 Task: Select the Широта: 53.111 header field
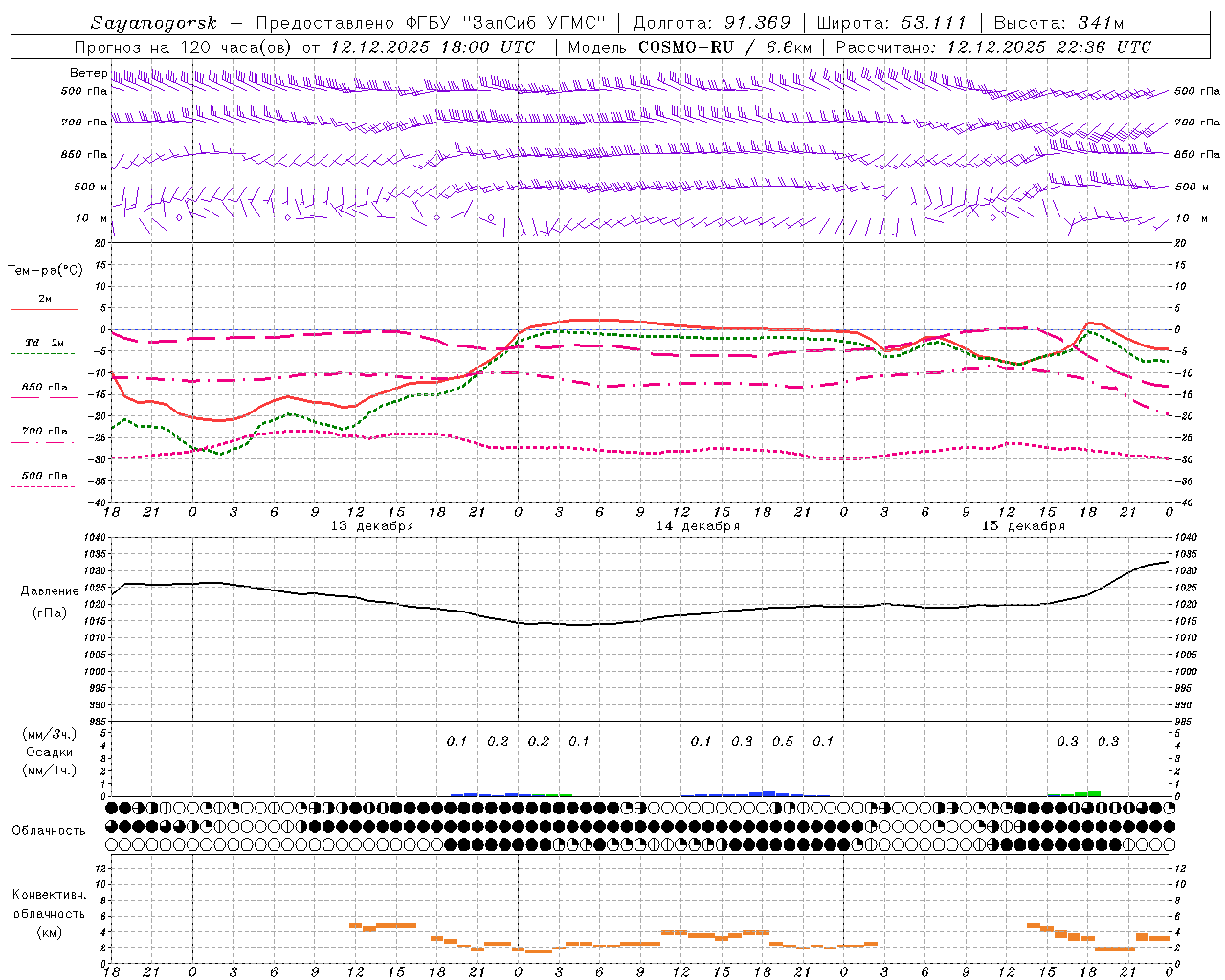[x=892, y=23]
